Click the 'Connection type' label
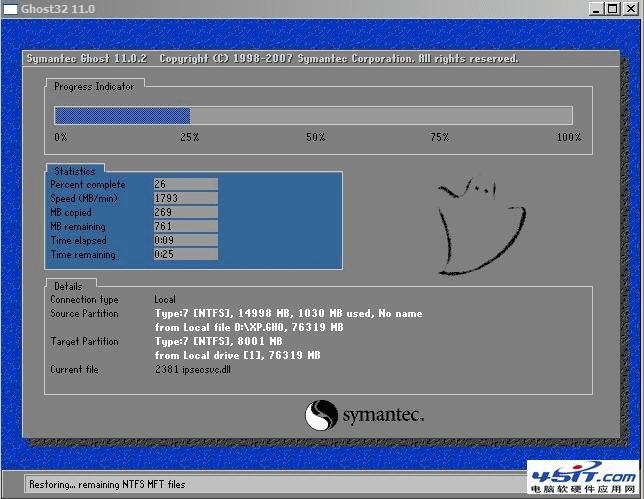This screenshot has height=499, width=644. pyautogui.click(x=84, y=300)
